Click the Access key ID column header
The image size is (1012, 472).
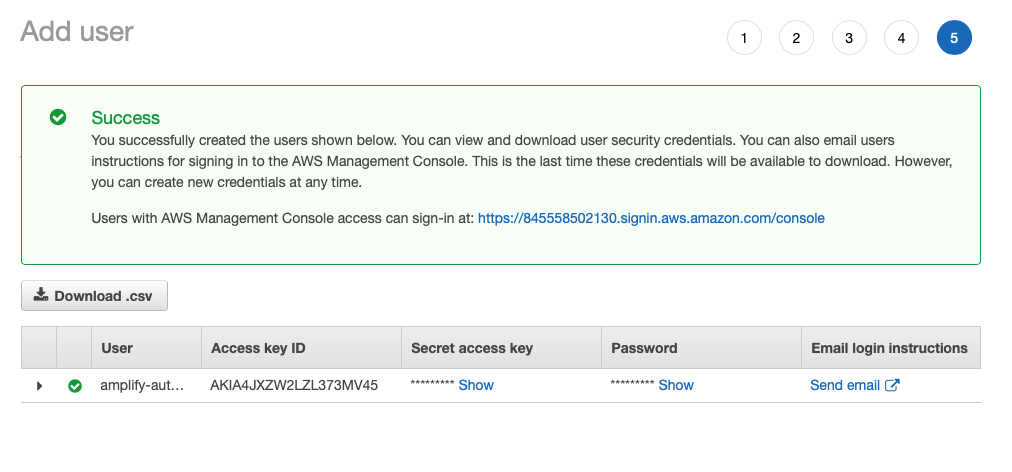click(258, 348)
